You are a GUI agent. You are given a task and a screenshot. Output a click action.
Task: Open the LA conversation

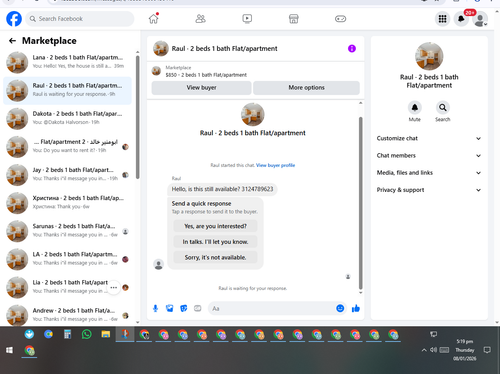click(x=67, y=259)
